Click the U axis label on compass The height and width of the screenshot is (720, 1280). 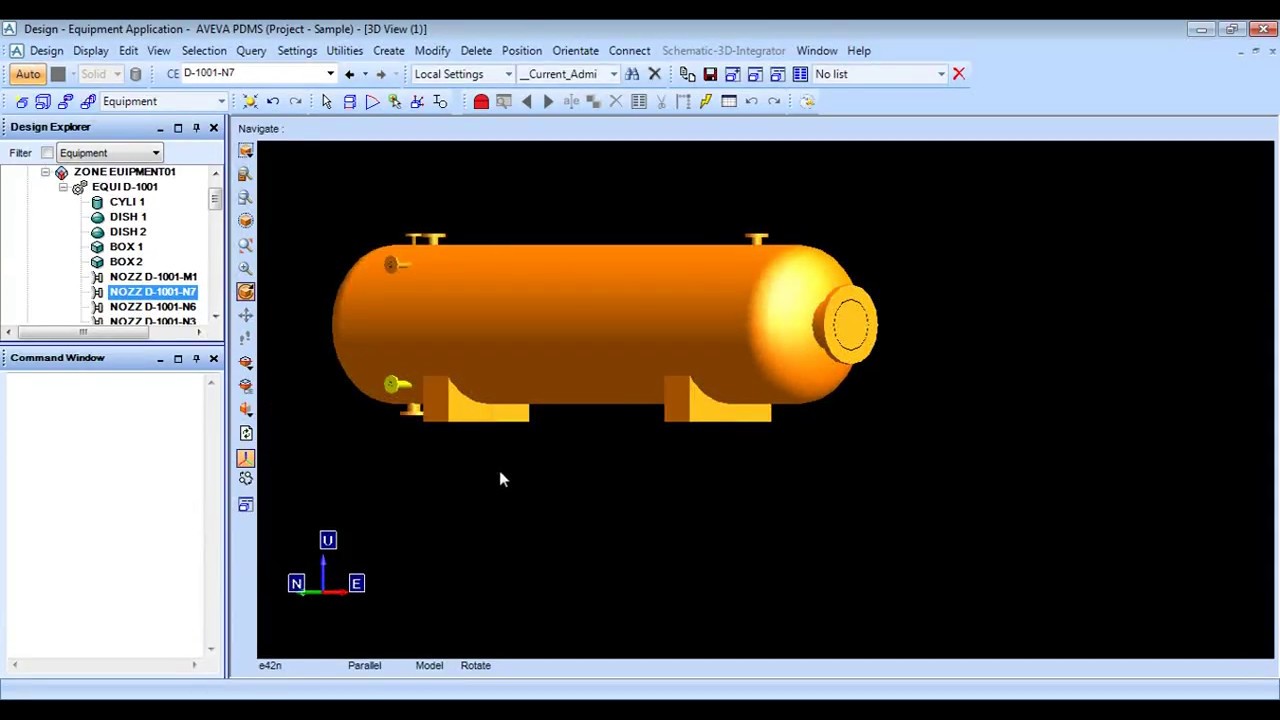pyautogui.click(x=327, y=540)
